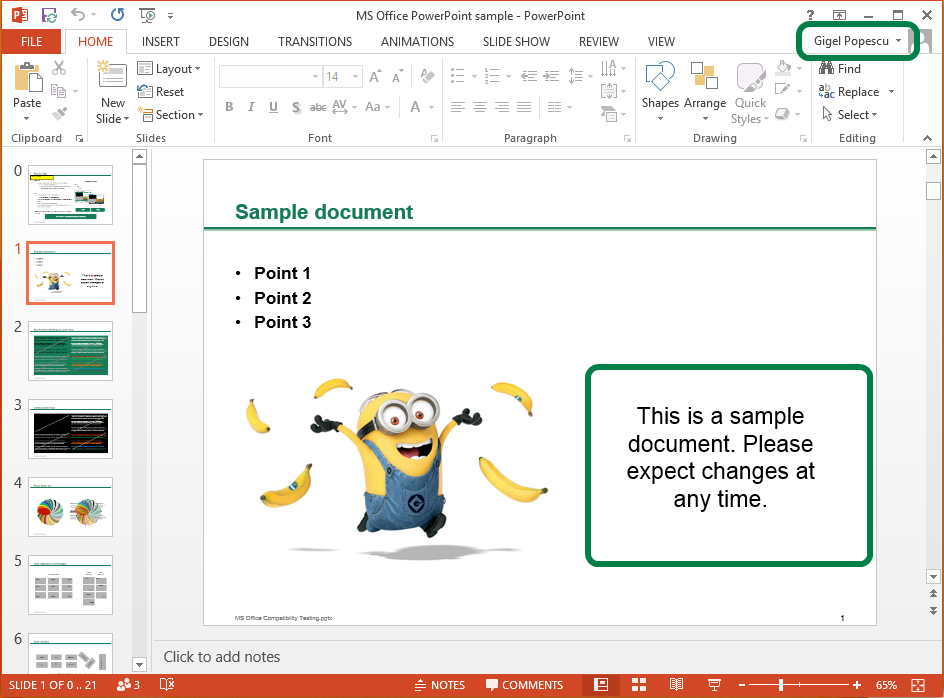Click the Save icon in quick access toolbar

(49, 15)
